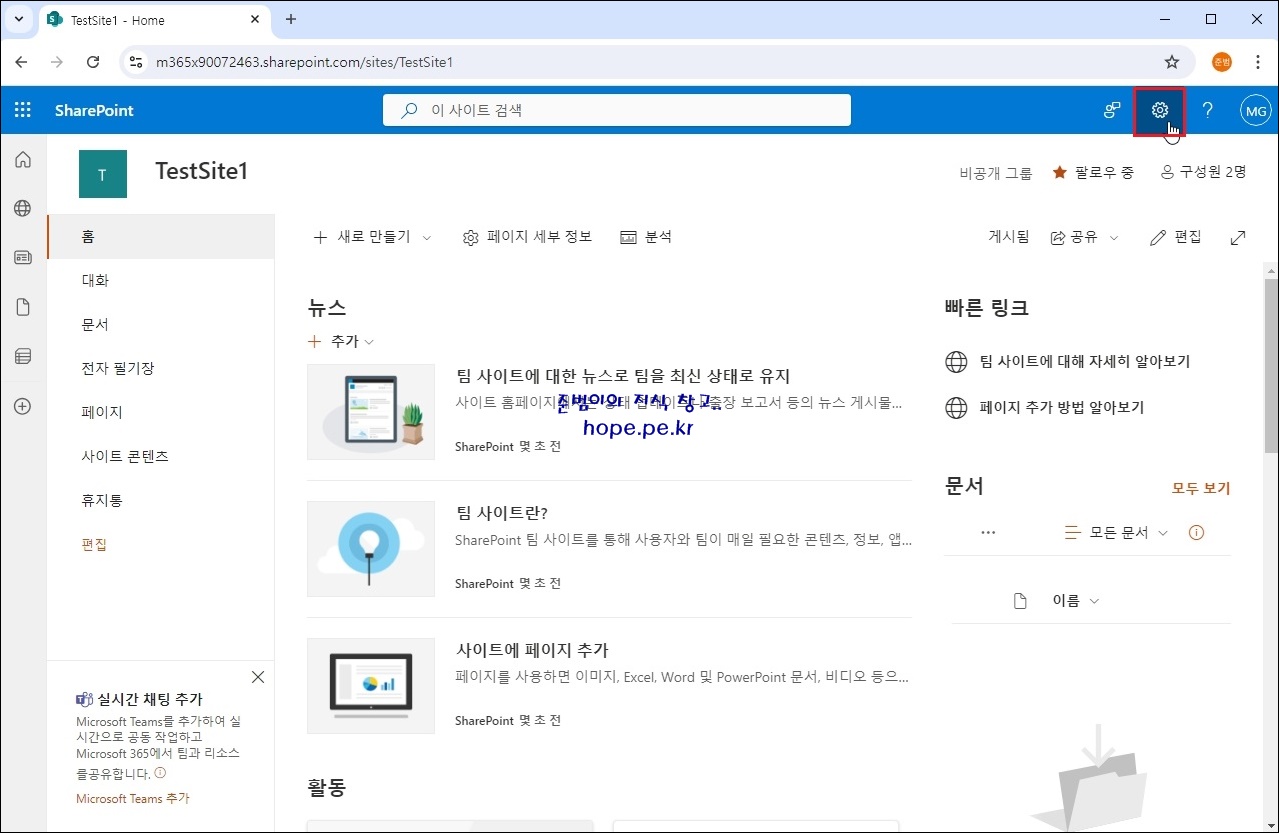The image size is (1279, 833).
Task: Open a new browser tab
Action: click(291, 19)
